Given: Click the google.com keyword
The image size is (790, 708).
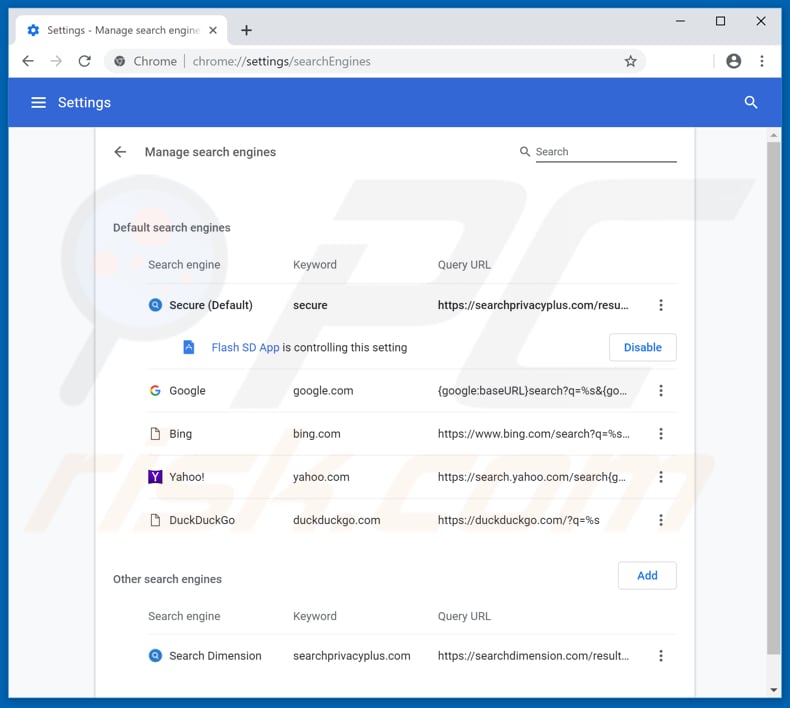Looking at the screenshot, I should point(323,391).
